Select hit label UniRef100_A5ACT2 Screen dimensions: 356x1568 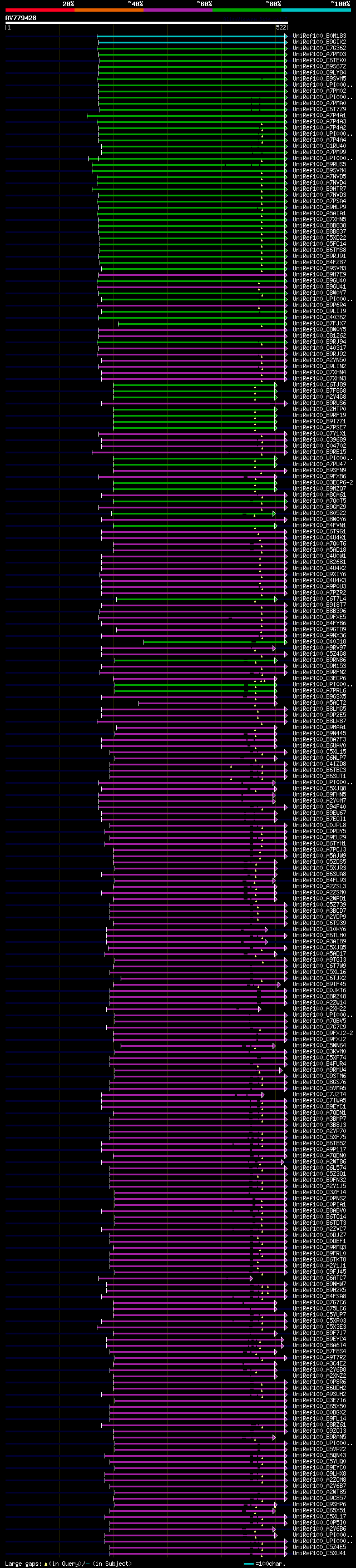[319, 703]
